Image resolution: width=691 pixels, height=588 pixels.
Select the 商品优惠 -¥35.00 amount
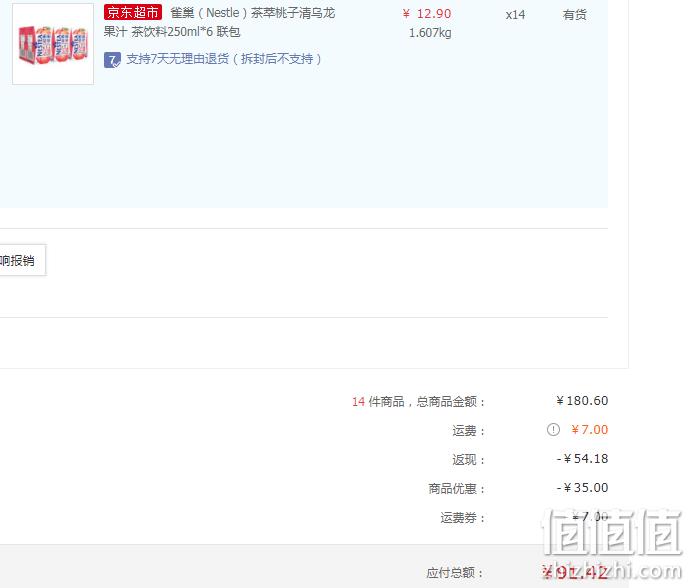pyautogui.click(x=582, y=488)
